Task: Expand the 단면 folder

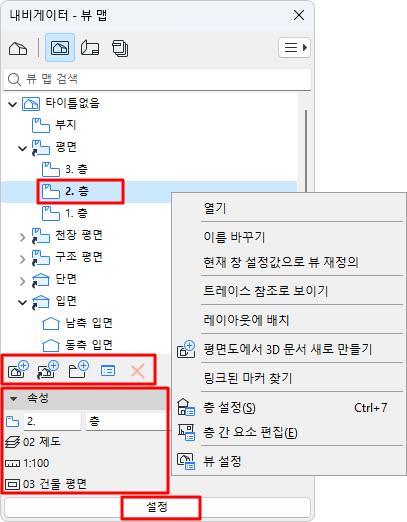Action: (x=22, y=281)
